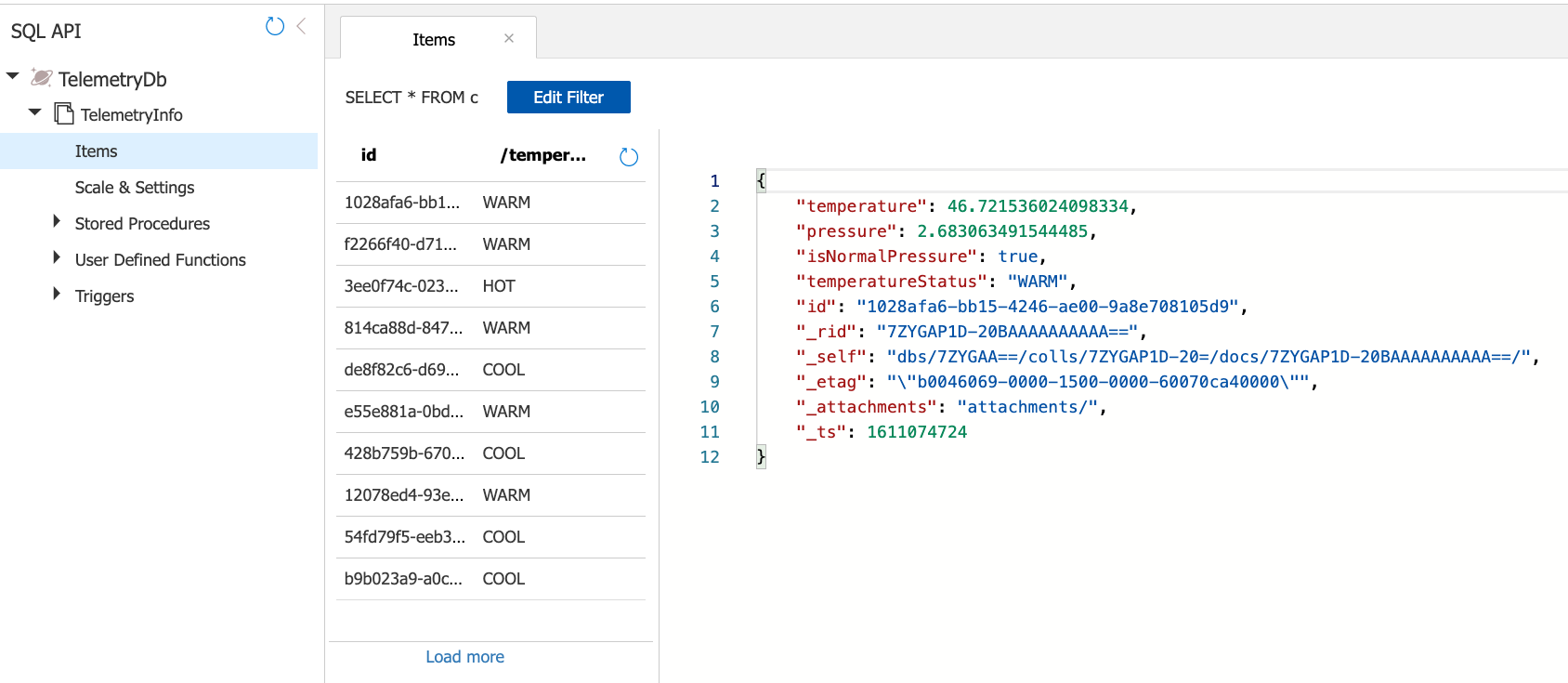Close the Items tab

coord(509,38)
